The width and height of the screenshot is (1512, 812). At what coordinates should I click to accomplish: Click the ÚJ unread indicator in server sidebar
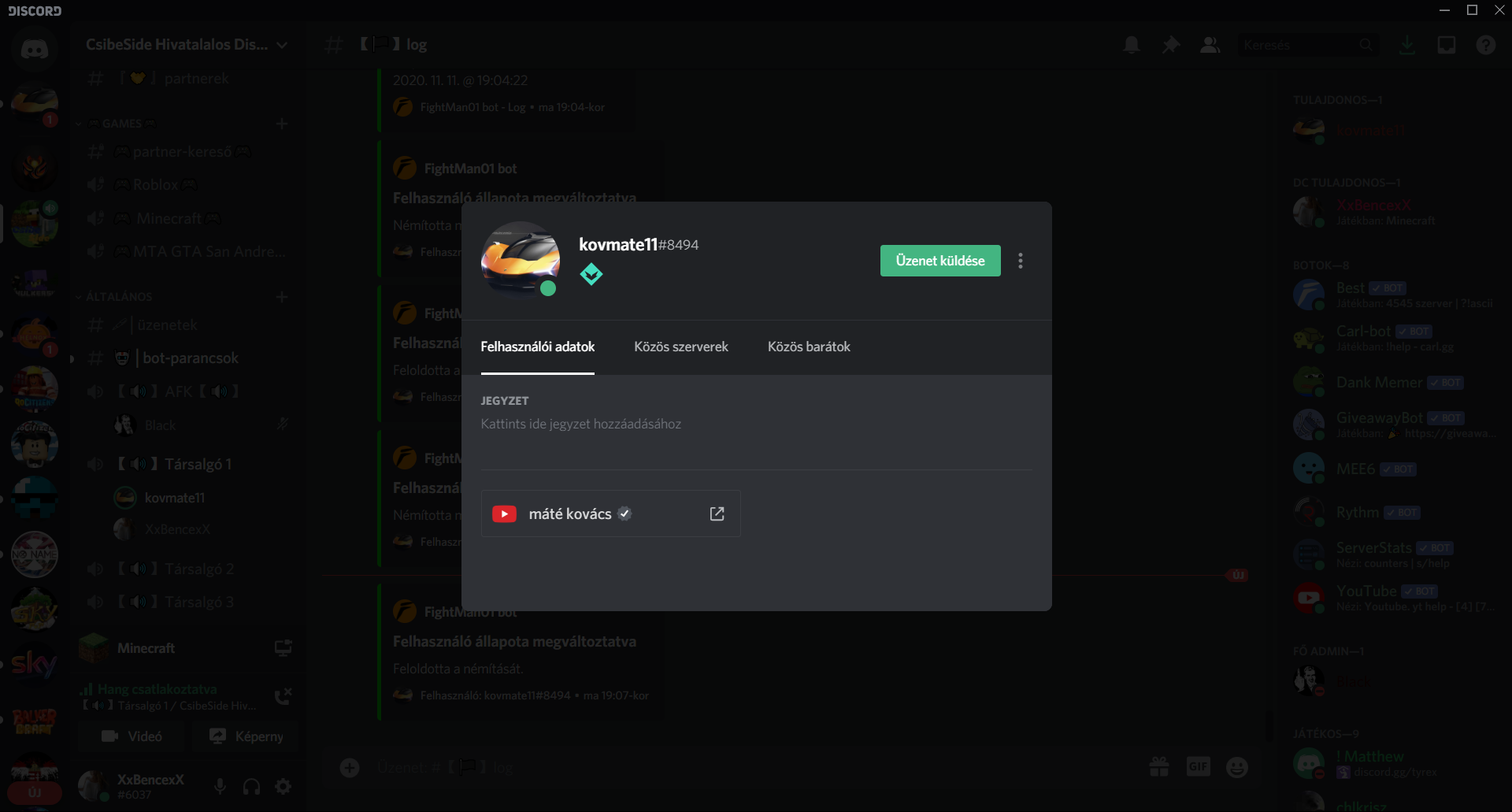(35, 792)
